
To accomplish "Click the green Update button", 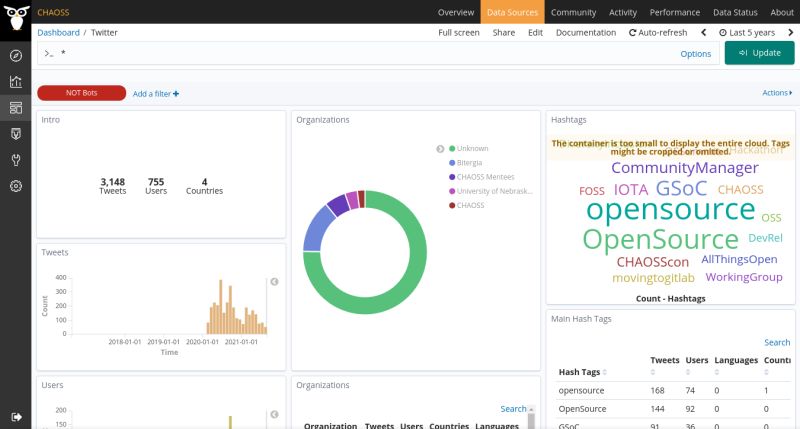I will click(759, 53).
